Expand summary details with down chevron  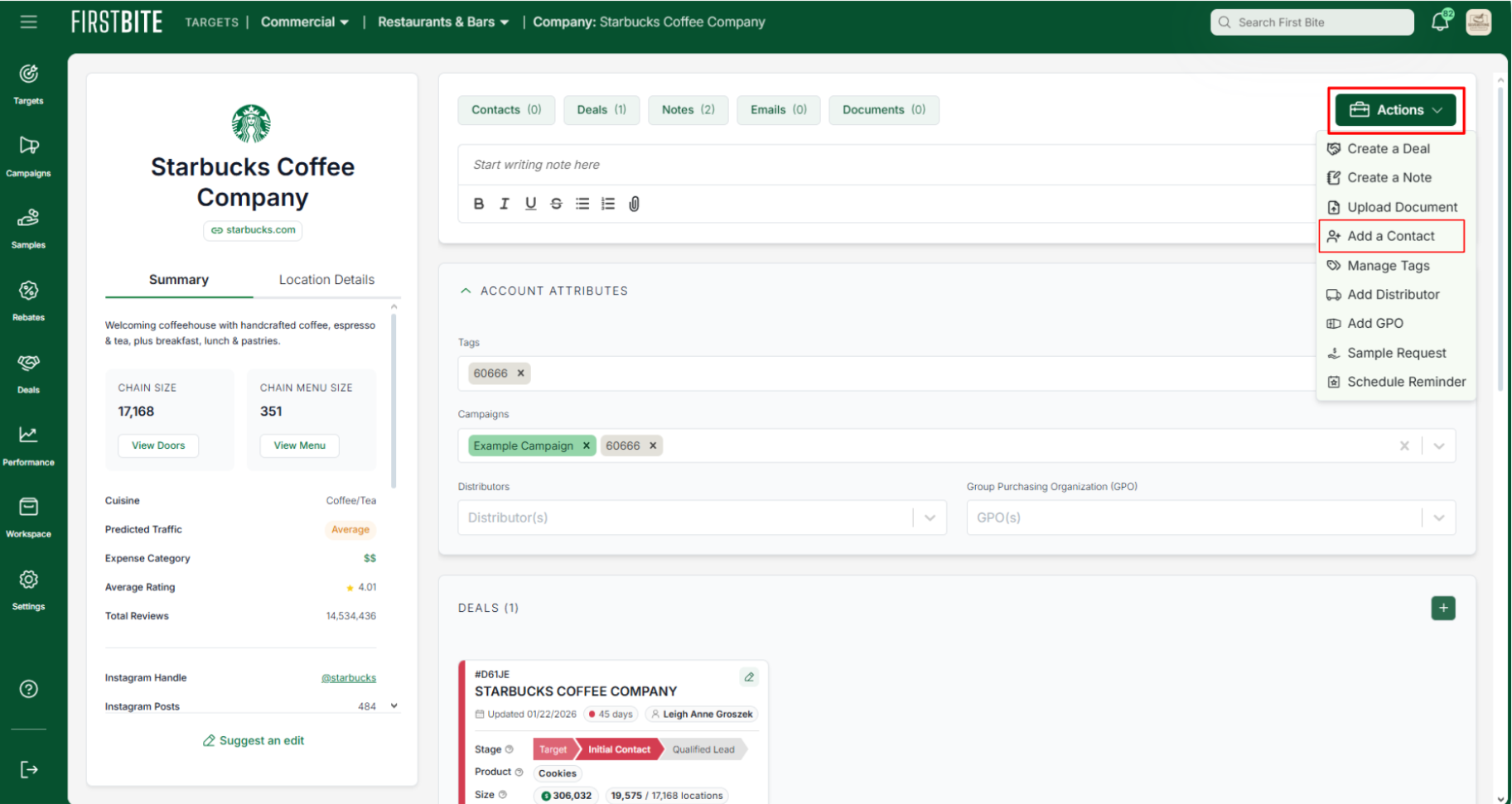click(x=394, y=706)
